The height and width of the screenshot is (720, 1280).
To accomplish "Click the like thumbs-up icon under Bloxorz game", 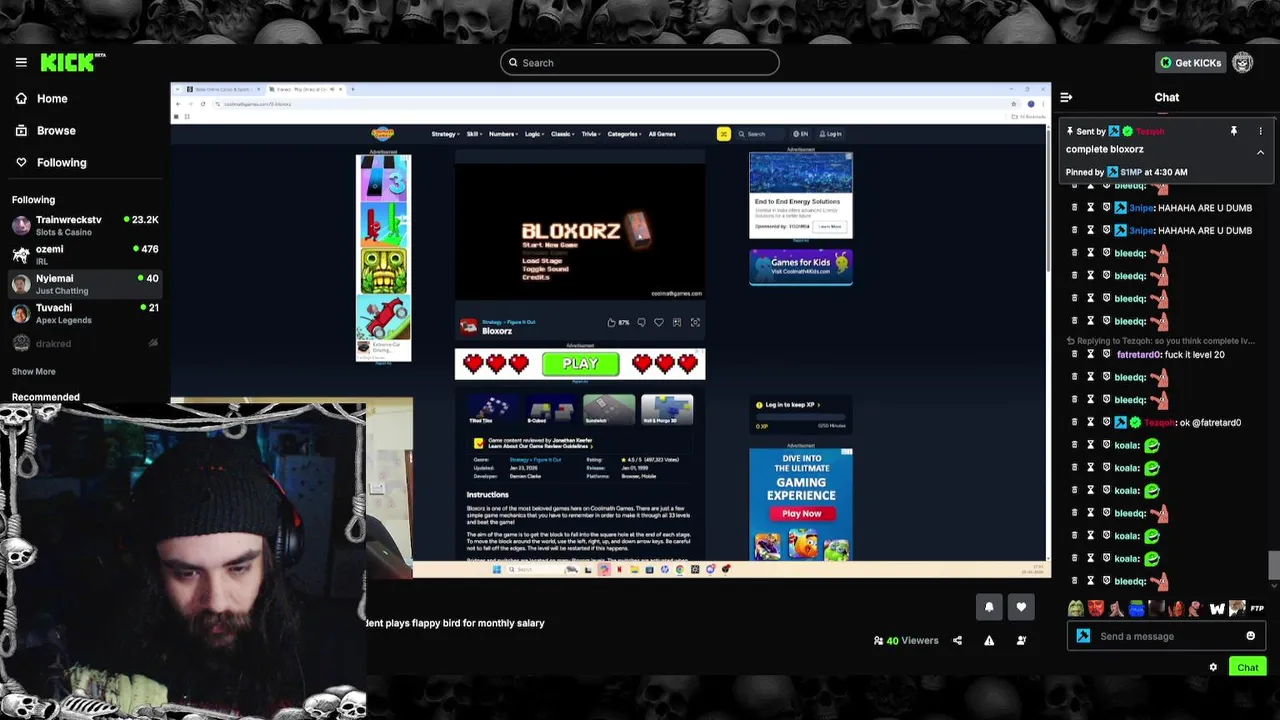I will [x=611, y=322].
